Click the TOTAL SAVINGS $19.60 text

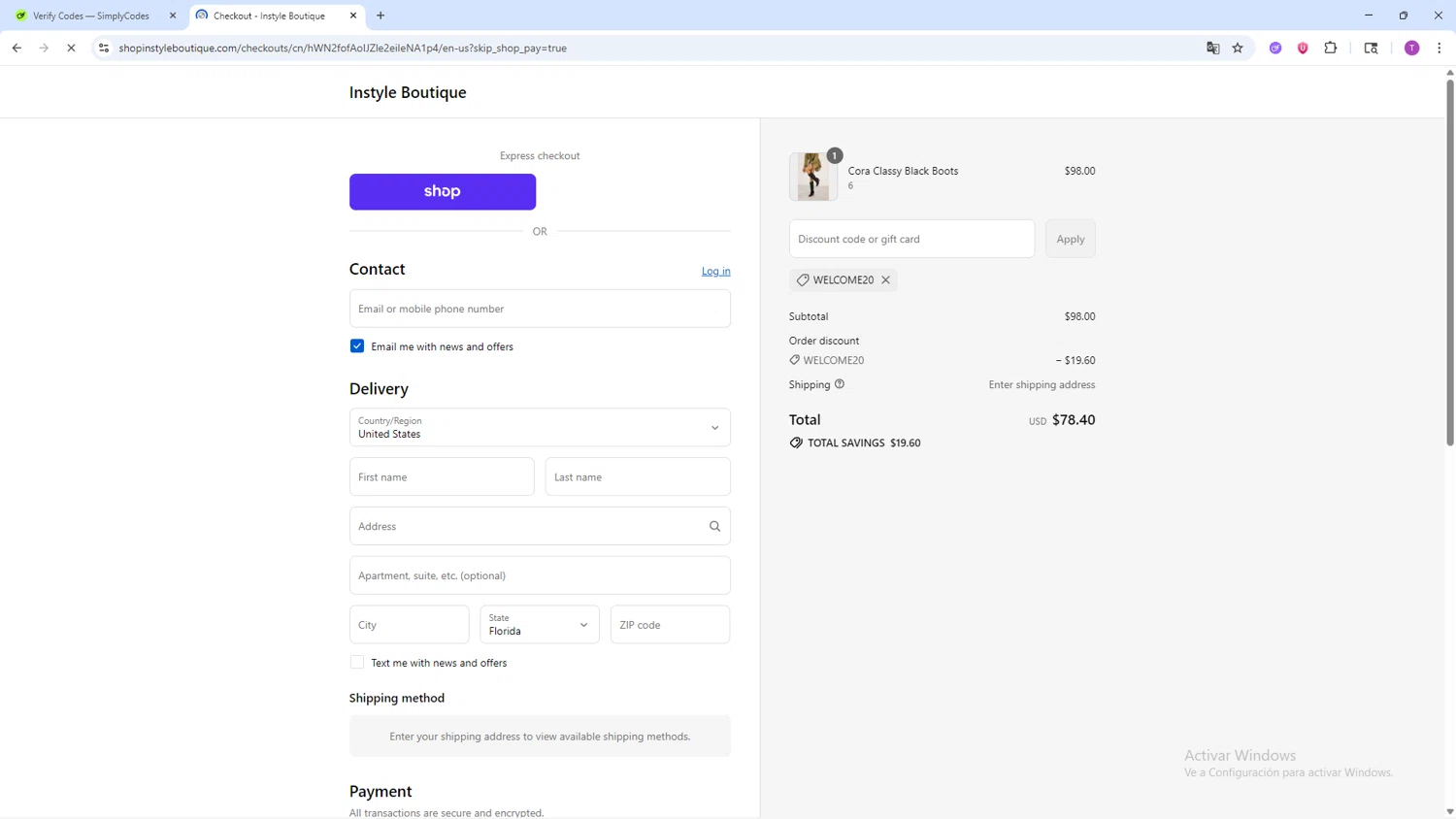[x=864, y=442]
